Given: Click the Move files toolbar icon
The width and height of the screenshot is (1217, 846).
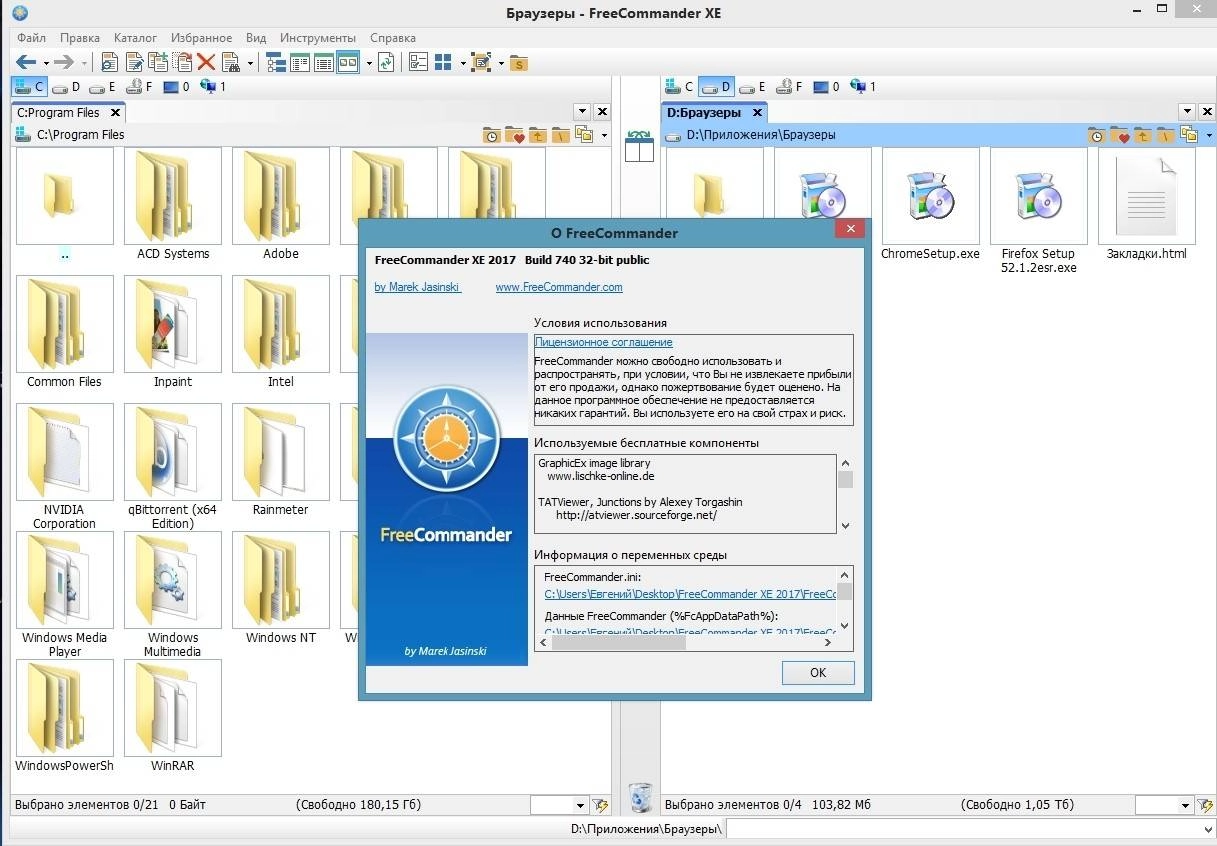Looking at the screenshot, I should tap(181, 62).
